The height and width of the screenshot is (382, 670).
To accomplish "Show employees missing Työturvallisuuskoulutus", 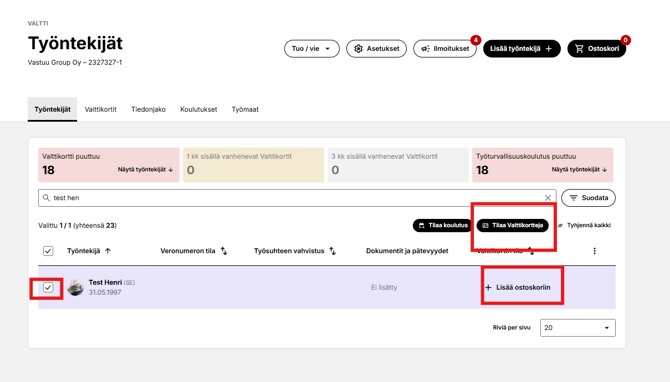I will coord(579,170).
